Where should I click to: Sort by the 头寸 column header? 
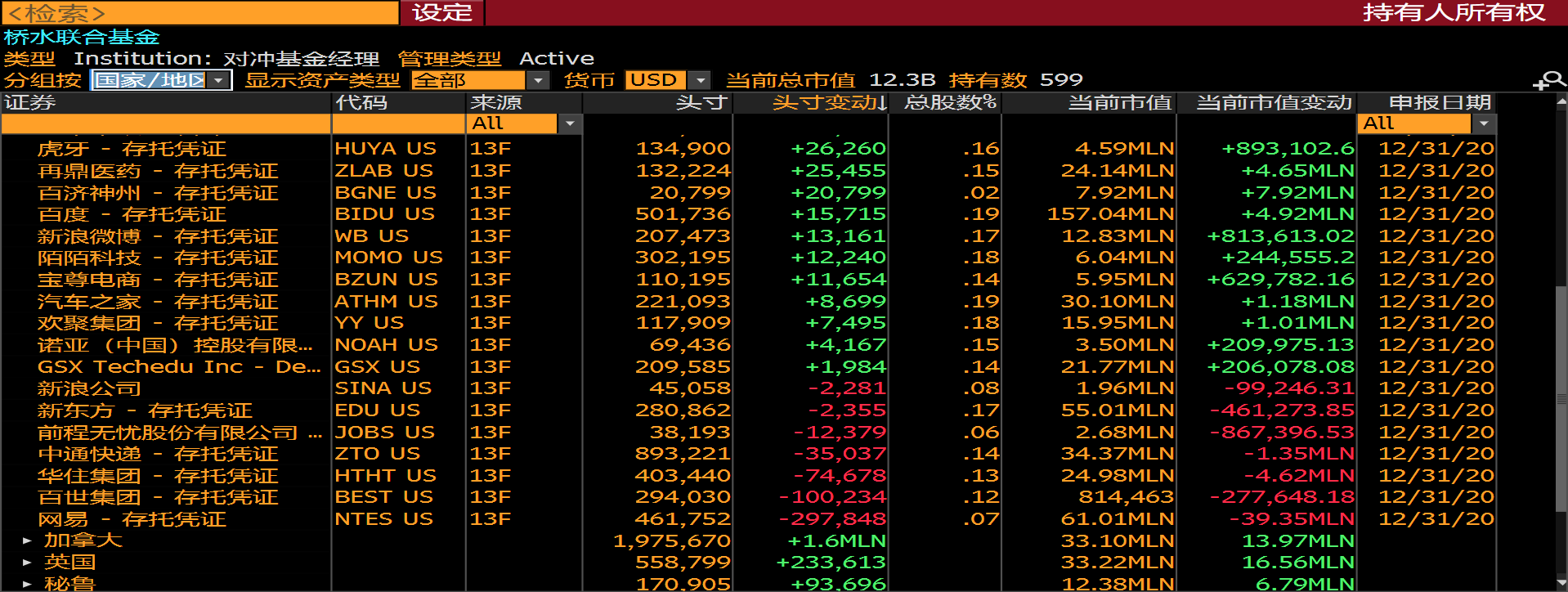(x=657, y=102)
